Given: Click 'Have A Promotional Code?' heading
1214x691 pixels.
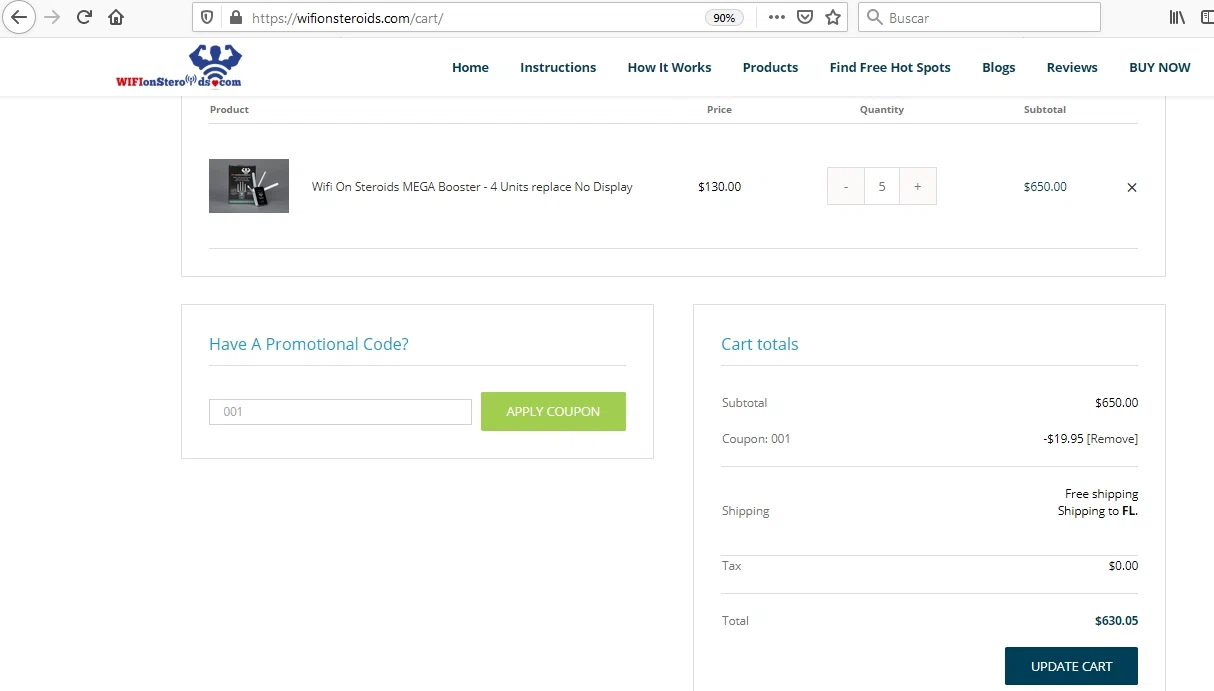Looking at the screenshot, I should pos(309,344).
